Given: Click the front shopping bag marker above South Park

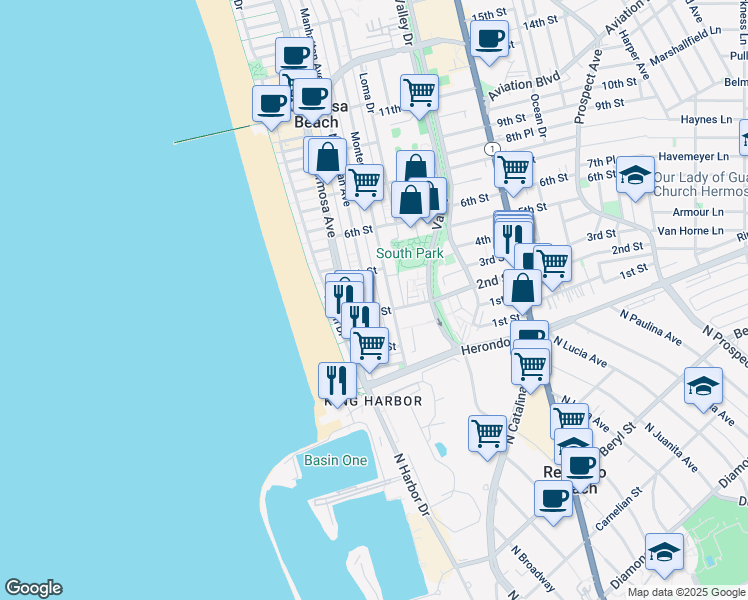Looking at the screenshot, I should tap(411, 202).
